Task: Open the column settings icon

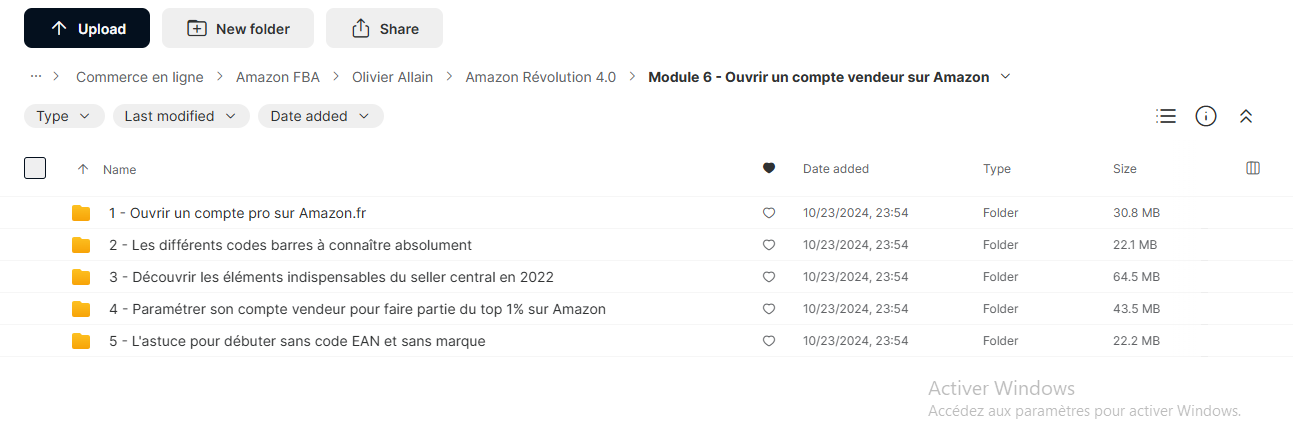Action: click(x=1253, y=168)
